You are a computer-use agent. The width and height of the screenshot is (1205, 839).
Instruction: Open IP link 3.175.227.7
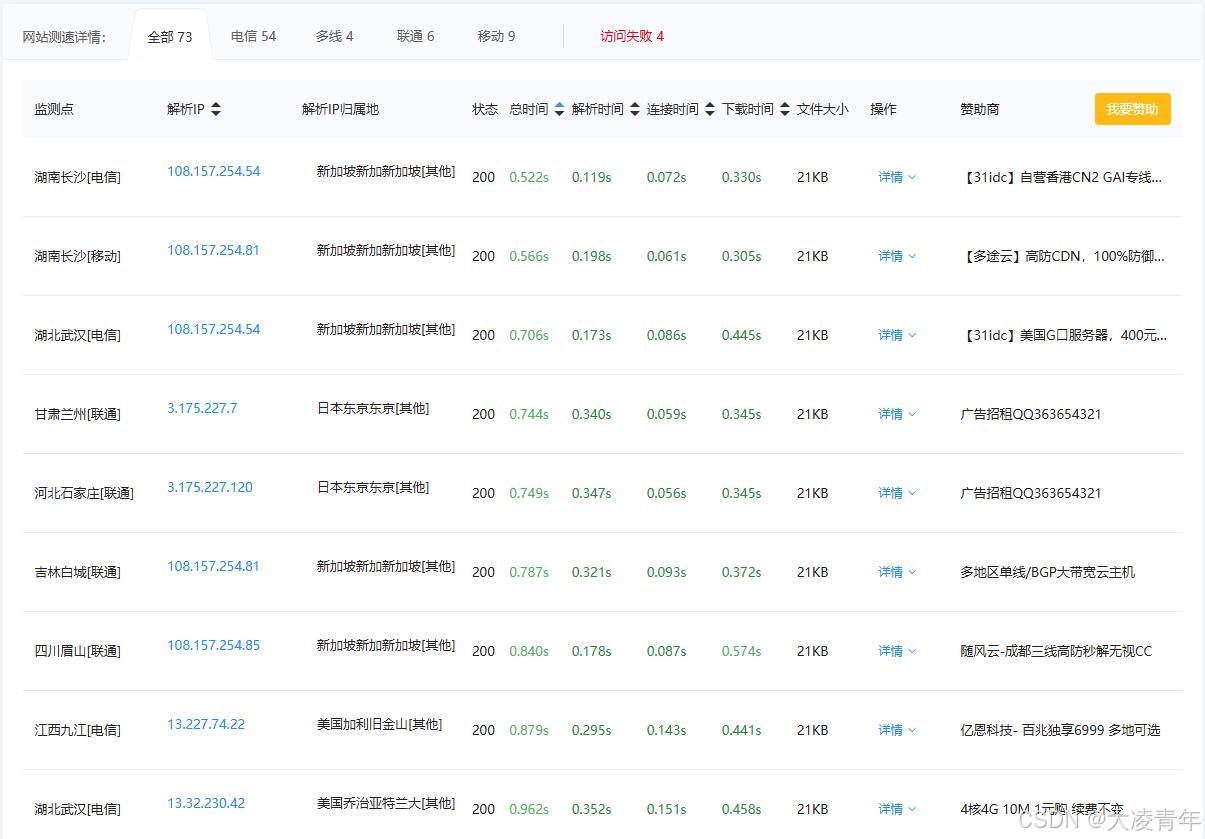202,408
